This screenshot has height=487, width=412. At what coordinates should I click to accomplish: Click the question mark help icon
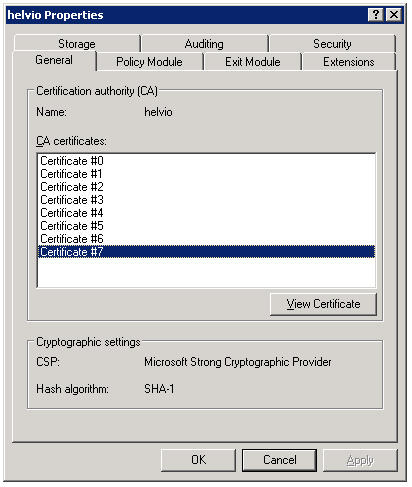376,15
